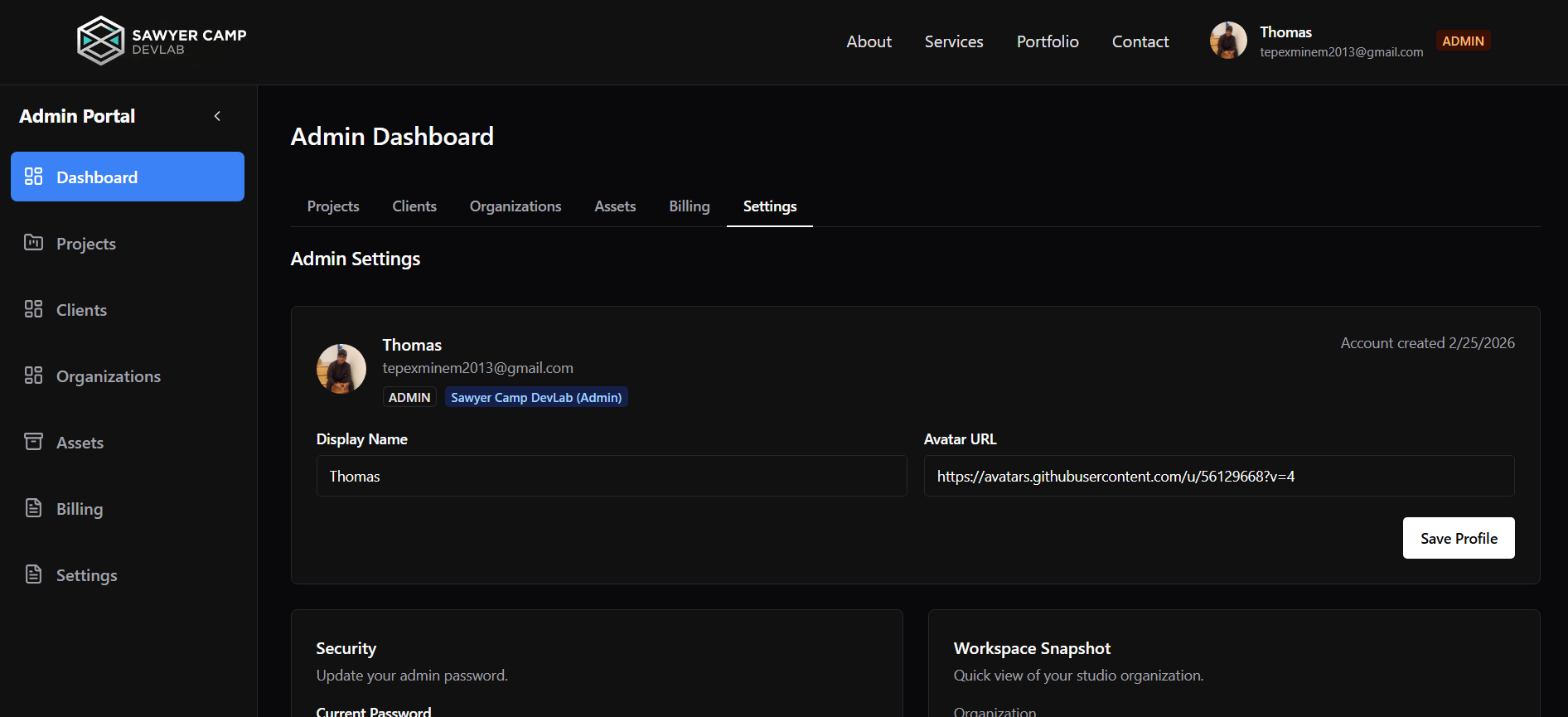Select the Clients tab
This screenshot has width=1568, height=717.
(x=414, y=206)
